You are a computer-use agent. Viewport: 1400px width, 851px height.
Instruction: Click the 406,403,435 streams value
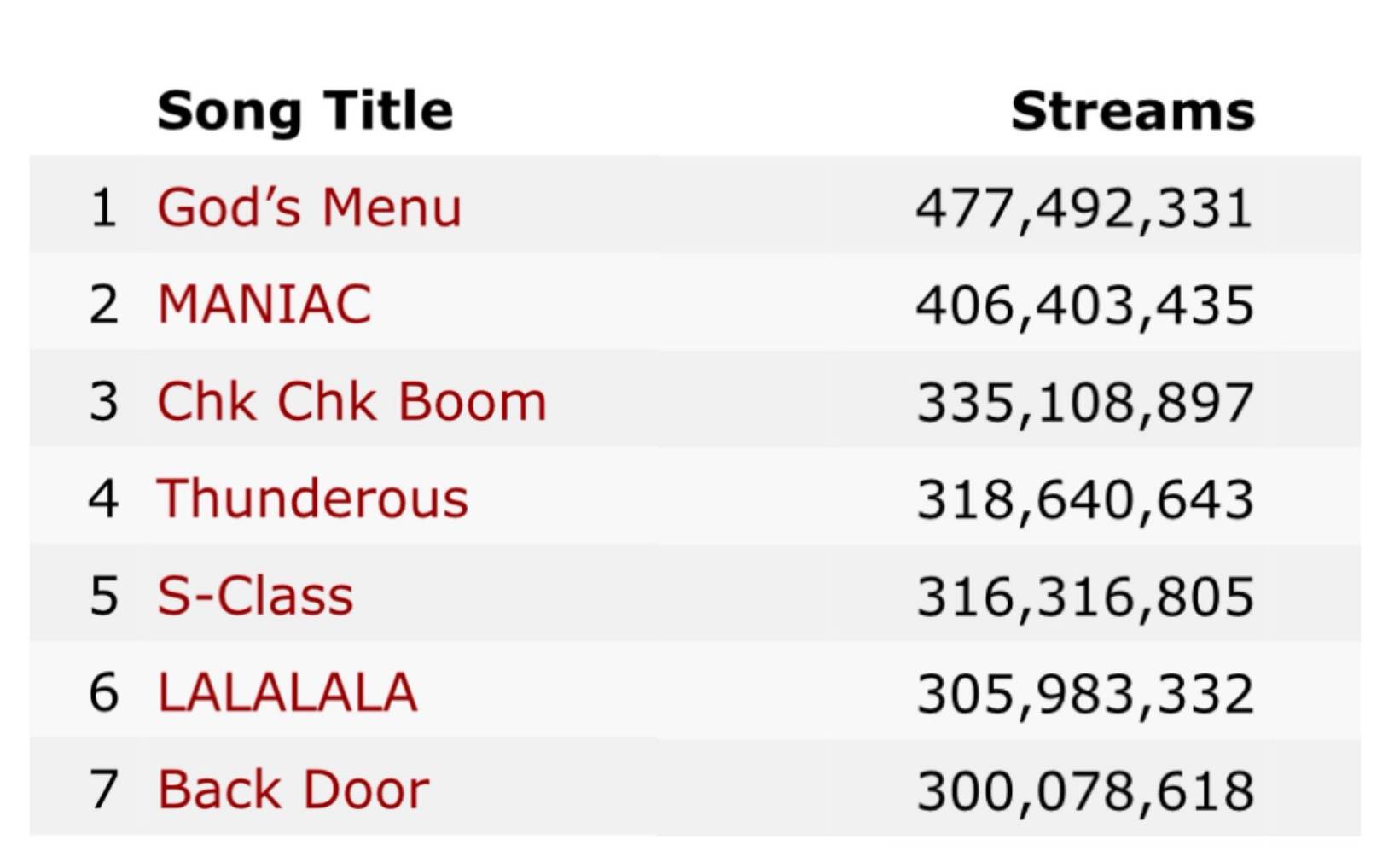pos(1084,306)
